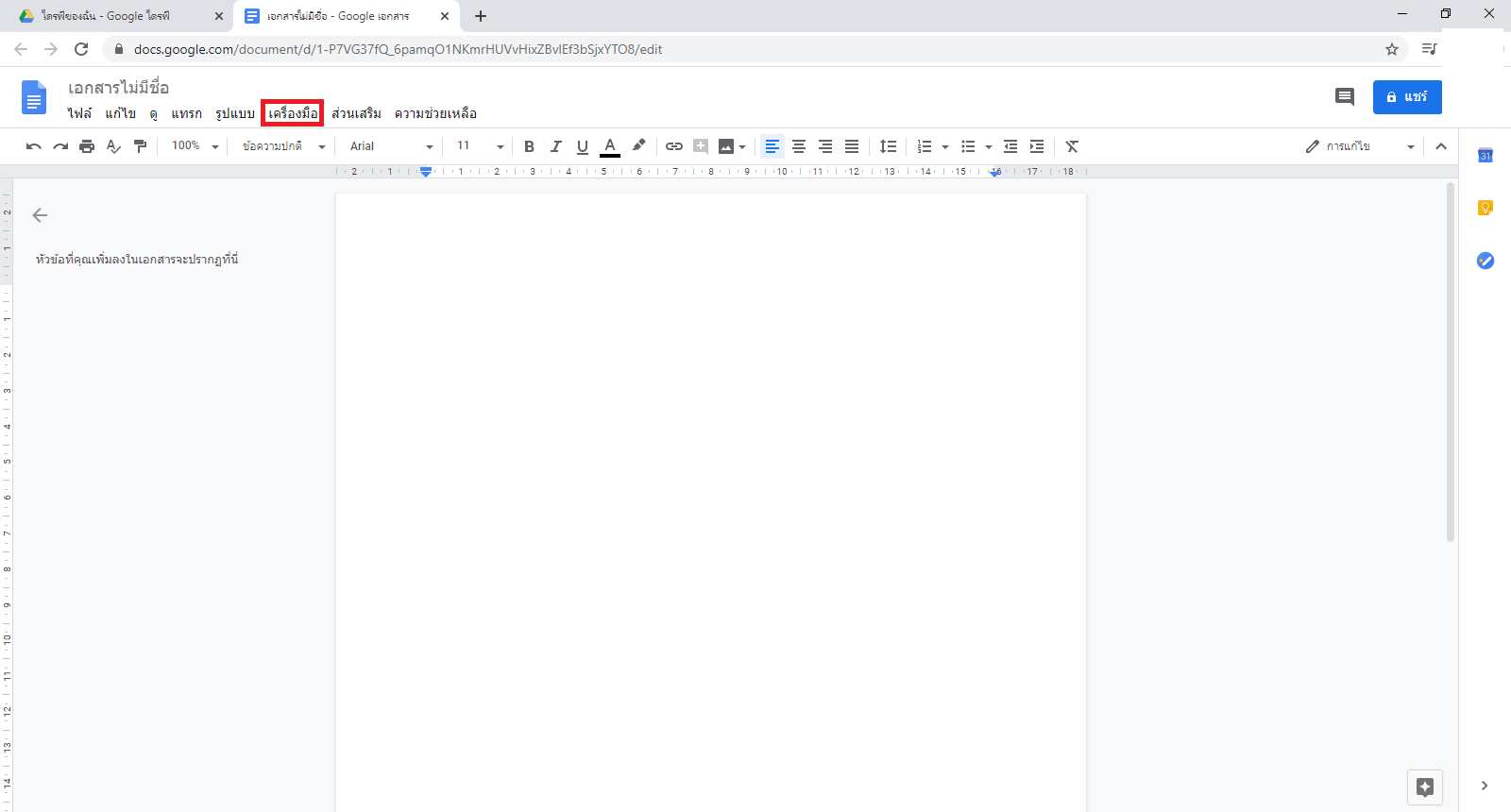
Task: Enable right text alignment
Action: 825,146
